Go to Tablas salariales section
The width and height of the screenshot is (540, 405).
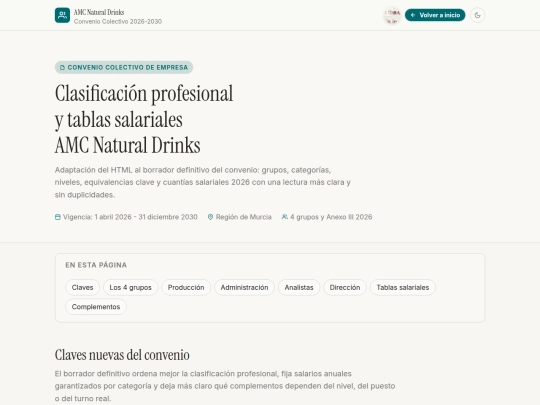tap(403, 288)
